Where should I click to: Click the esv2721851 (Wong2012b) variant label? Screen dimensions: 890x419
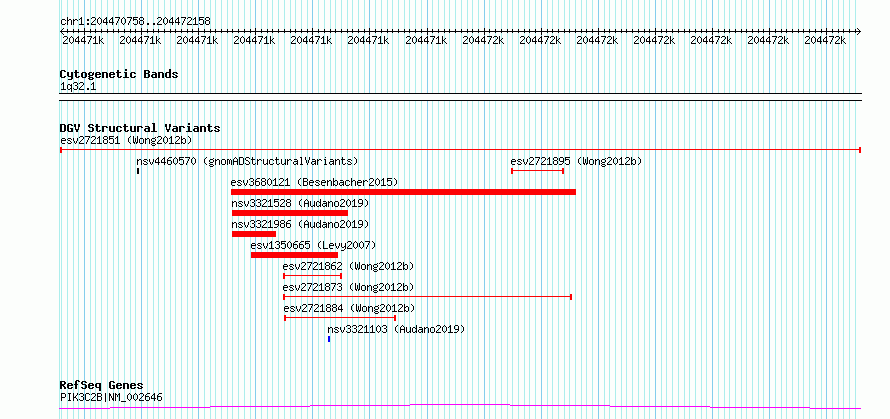(126, 140)
